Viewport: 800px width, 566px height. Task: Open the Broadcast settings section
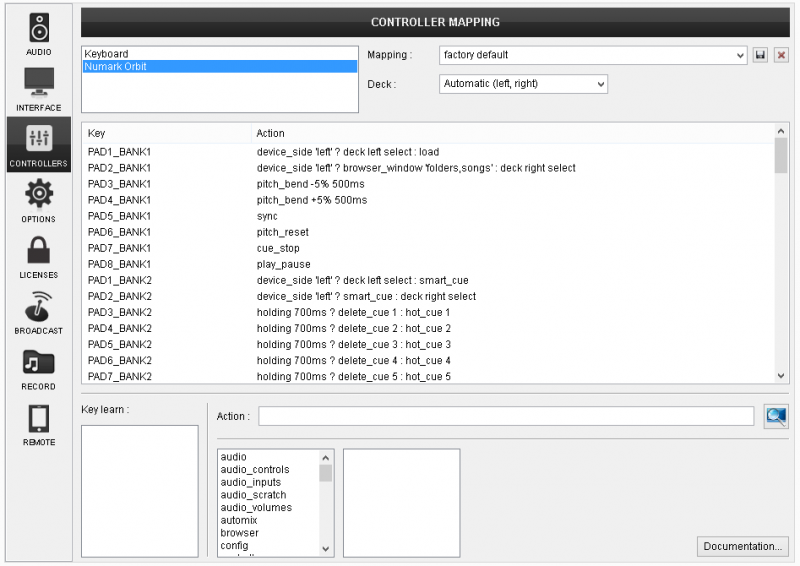pos(39,312)
